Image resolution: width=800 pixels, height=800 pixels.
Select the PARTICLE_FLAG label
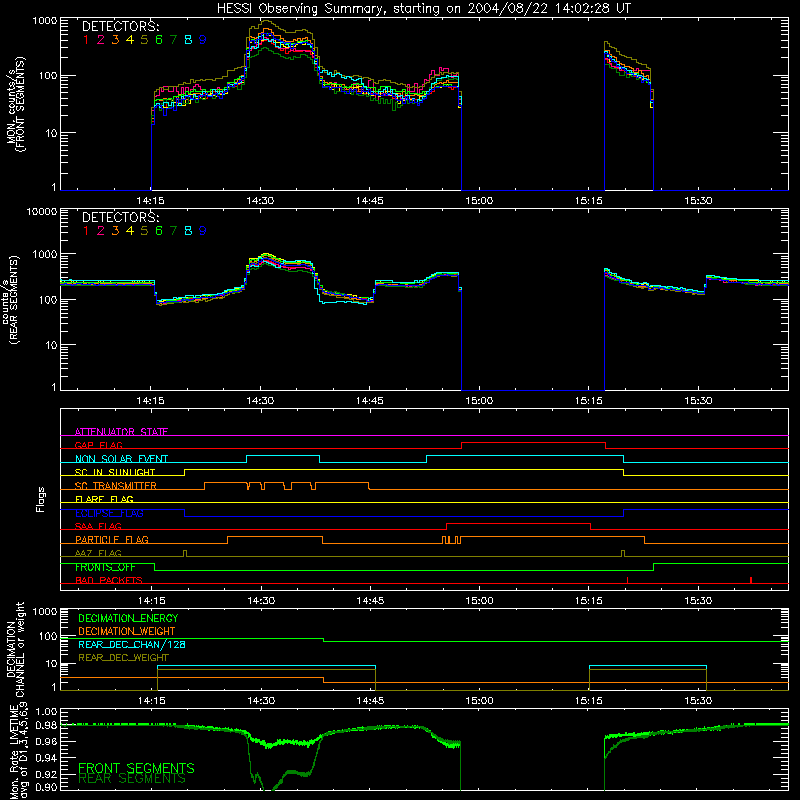click(x=112, y=539)
